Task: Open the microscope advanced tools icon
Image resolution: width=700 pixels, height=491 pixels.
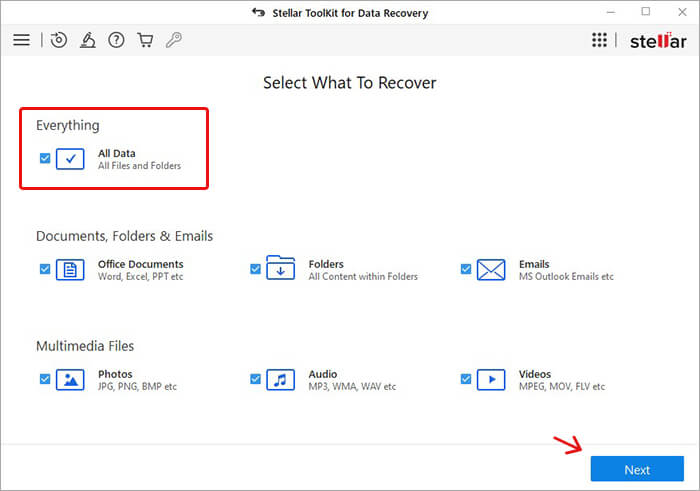Action: [x=88, y=40]
